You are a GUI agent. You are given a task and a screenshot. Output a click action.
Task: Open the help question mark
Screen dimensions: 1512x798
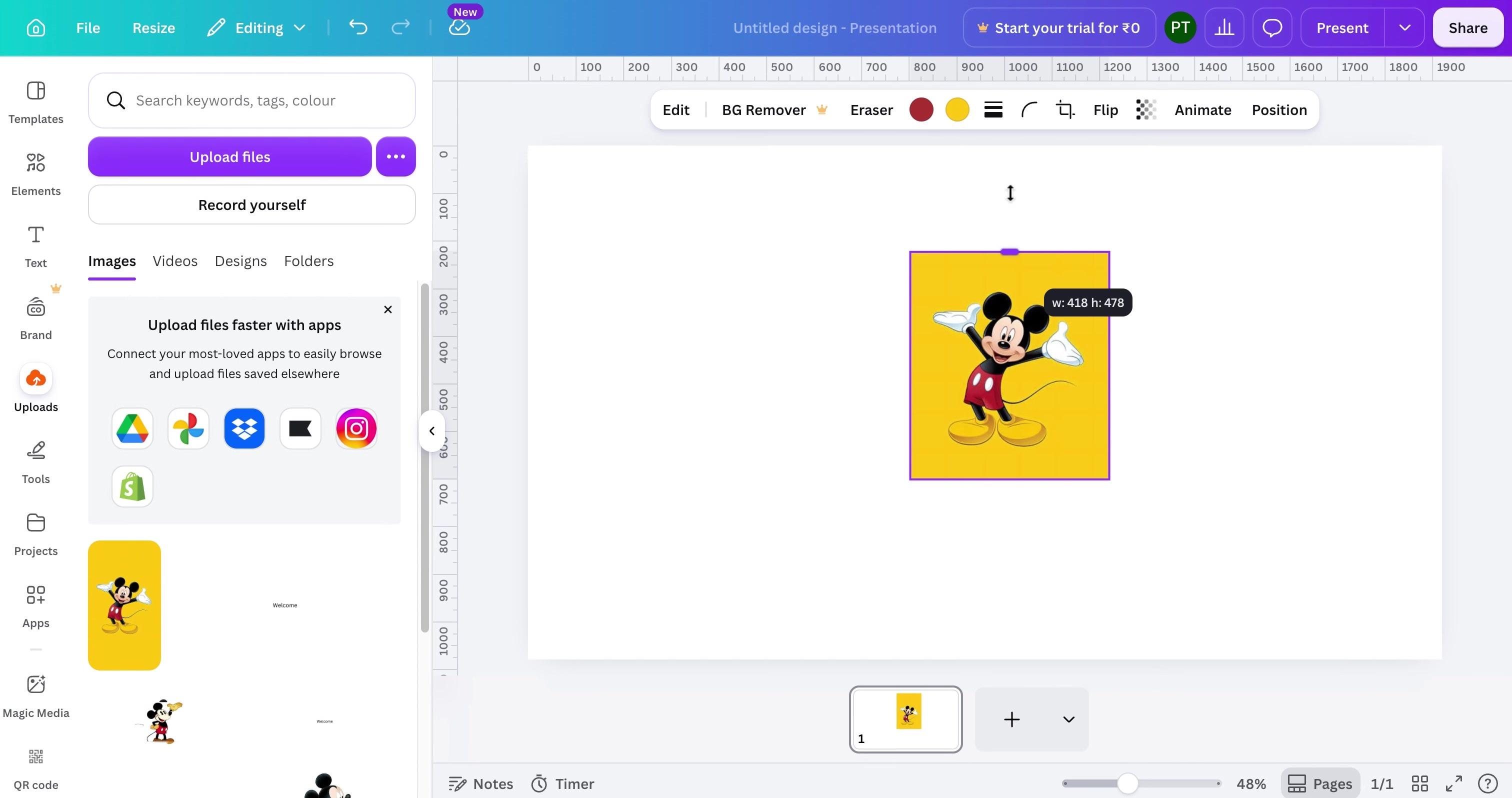click(x=1488, y=783)
